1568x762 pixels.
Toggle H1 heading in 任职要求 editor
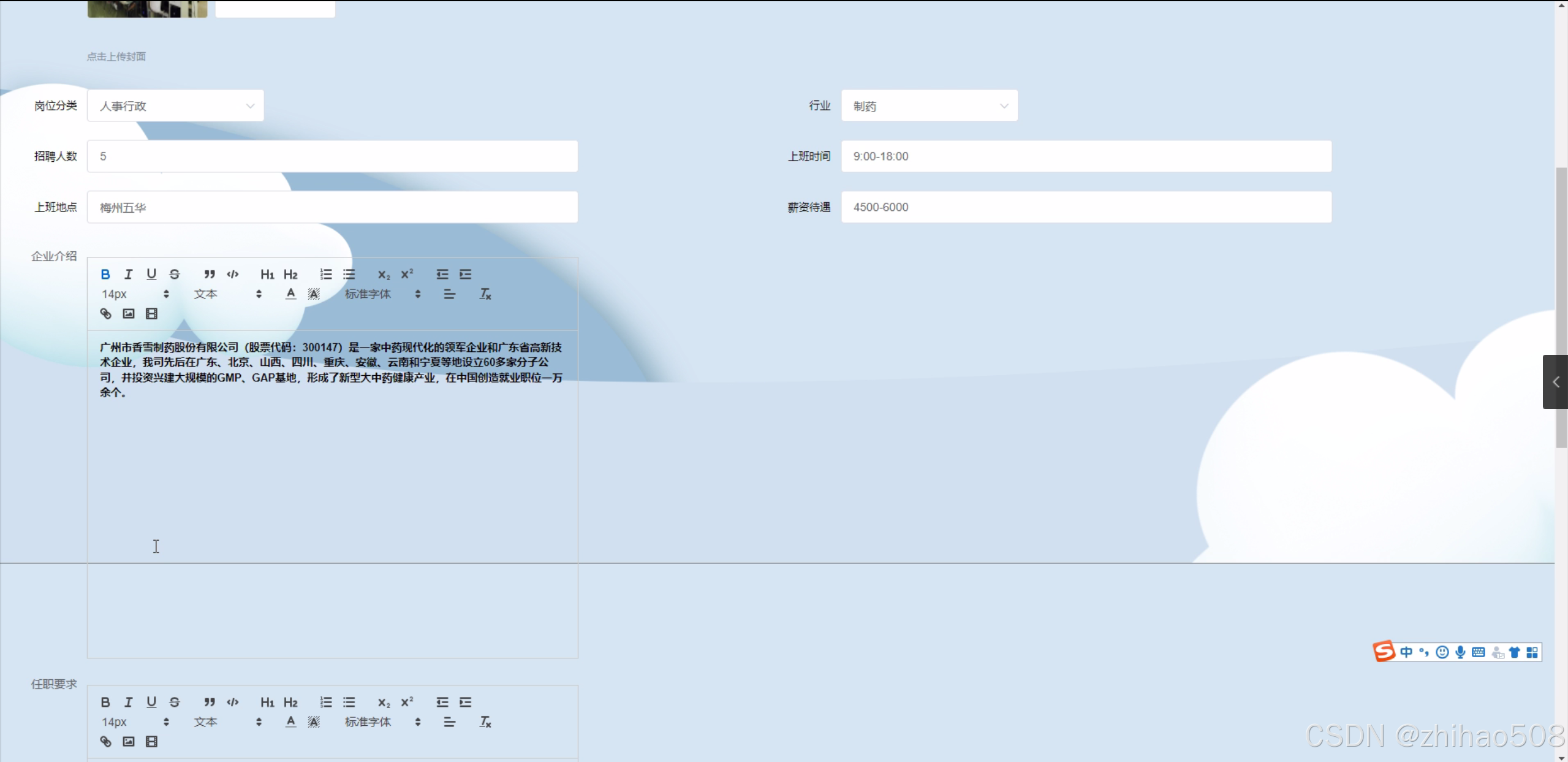[267, 702]
